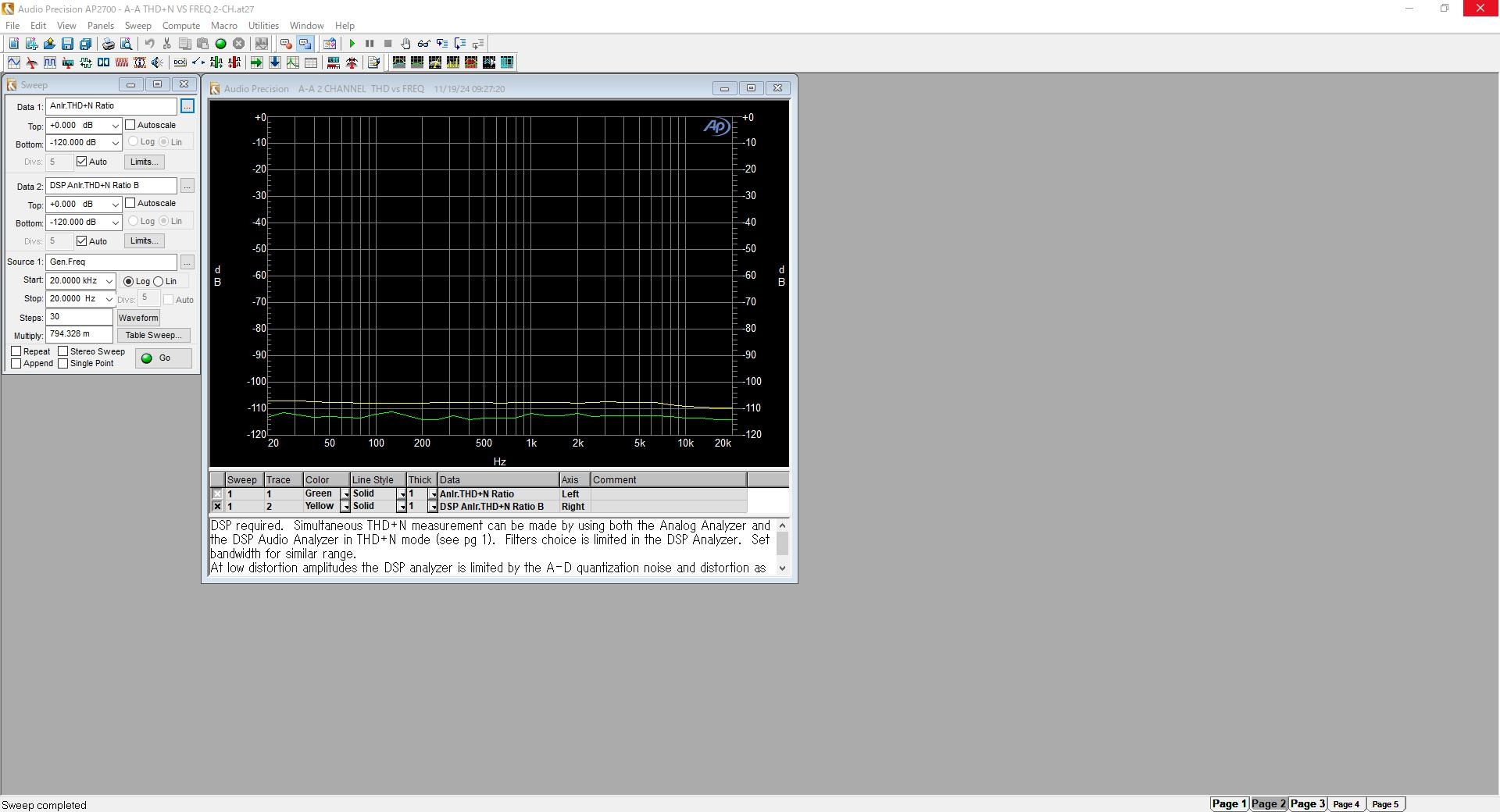Open Line Style dropdown for Yellow trace
This screenshot has width=1500, height=812.
pyautogui.click(x=402, y=507)
